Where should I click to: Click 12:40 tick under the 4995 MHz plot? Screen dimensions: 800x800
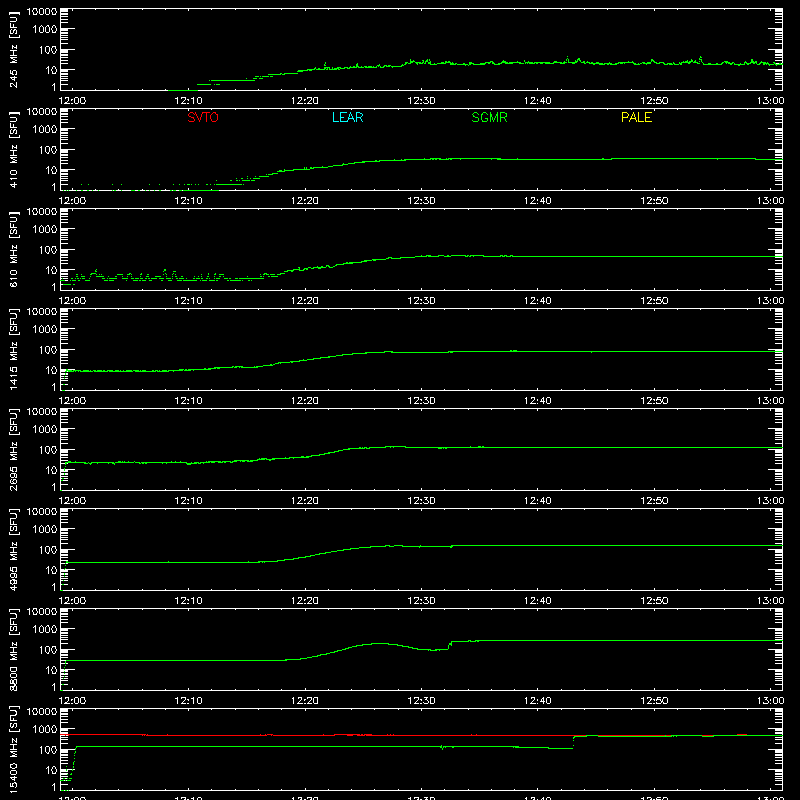[x=538, y=601]
